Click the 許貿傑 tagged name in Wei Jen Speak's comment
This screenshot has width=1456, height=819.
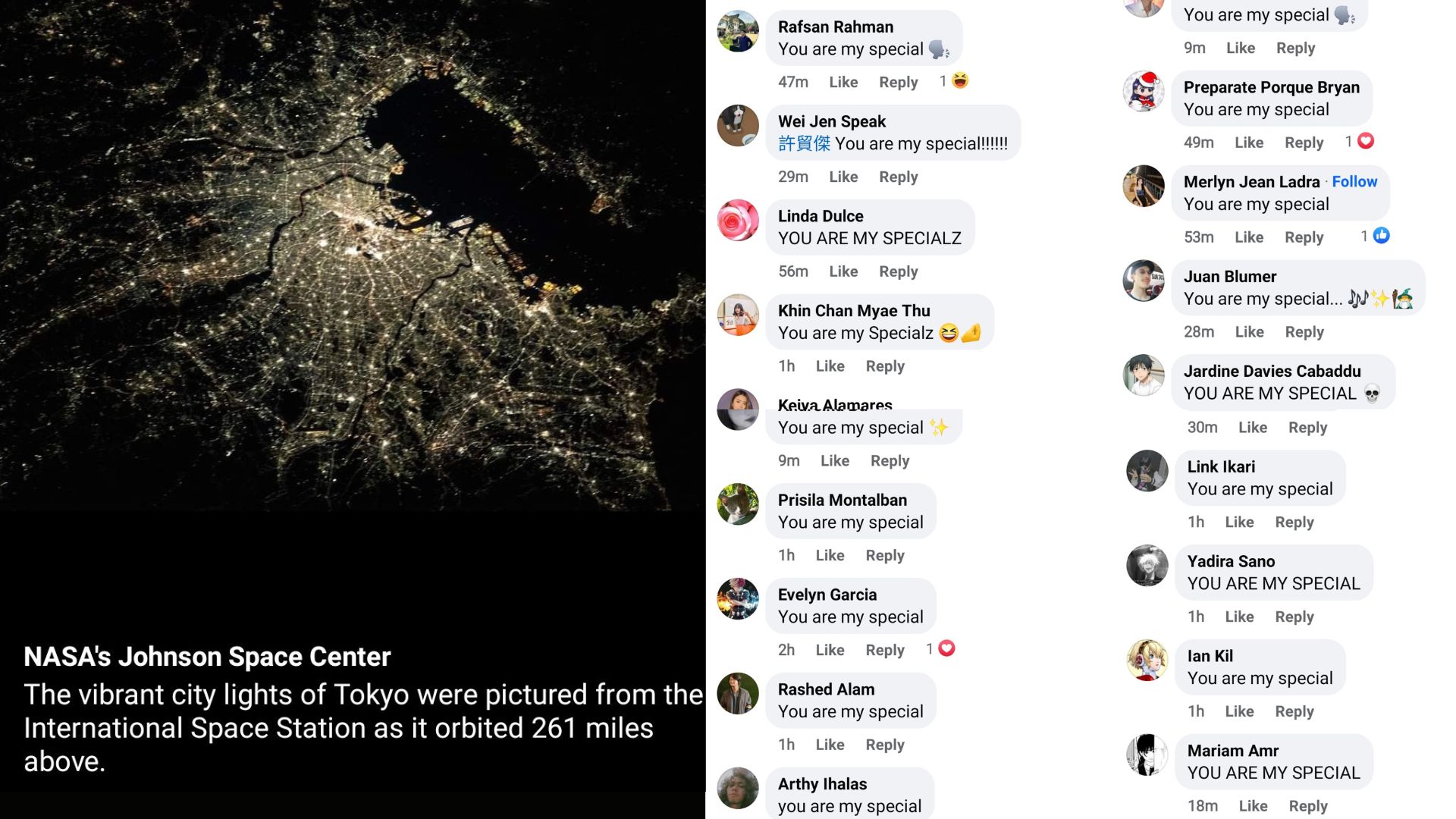pos(804,144)
